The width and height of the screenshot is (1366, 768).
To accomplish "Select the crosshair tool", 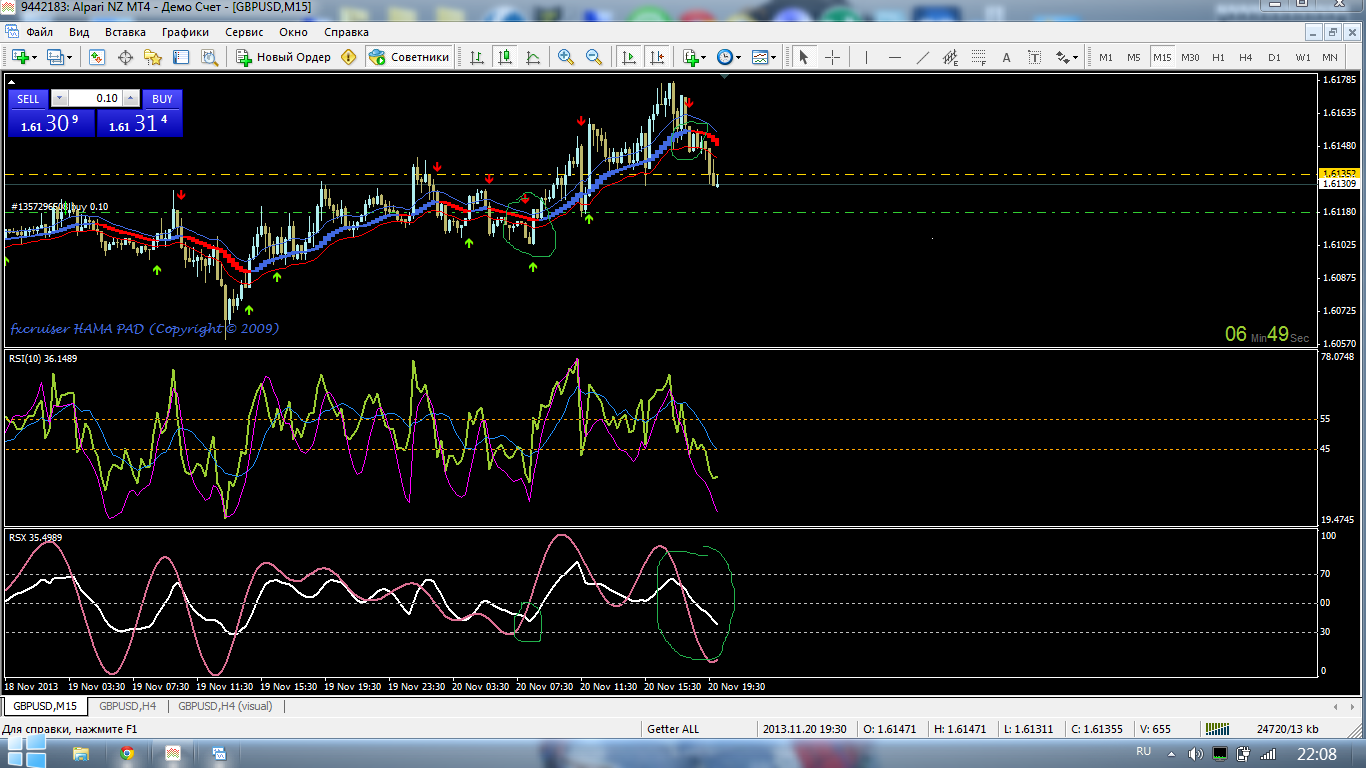I will [x=832, y=57].
